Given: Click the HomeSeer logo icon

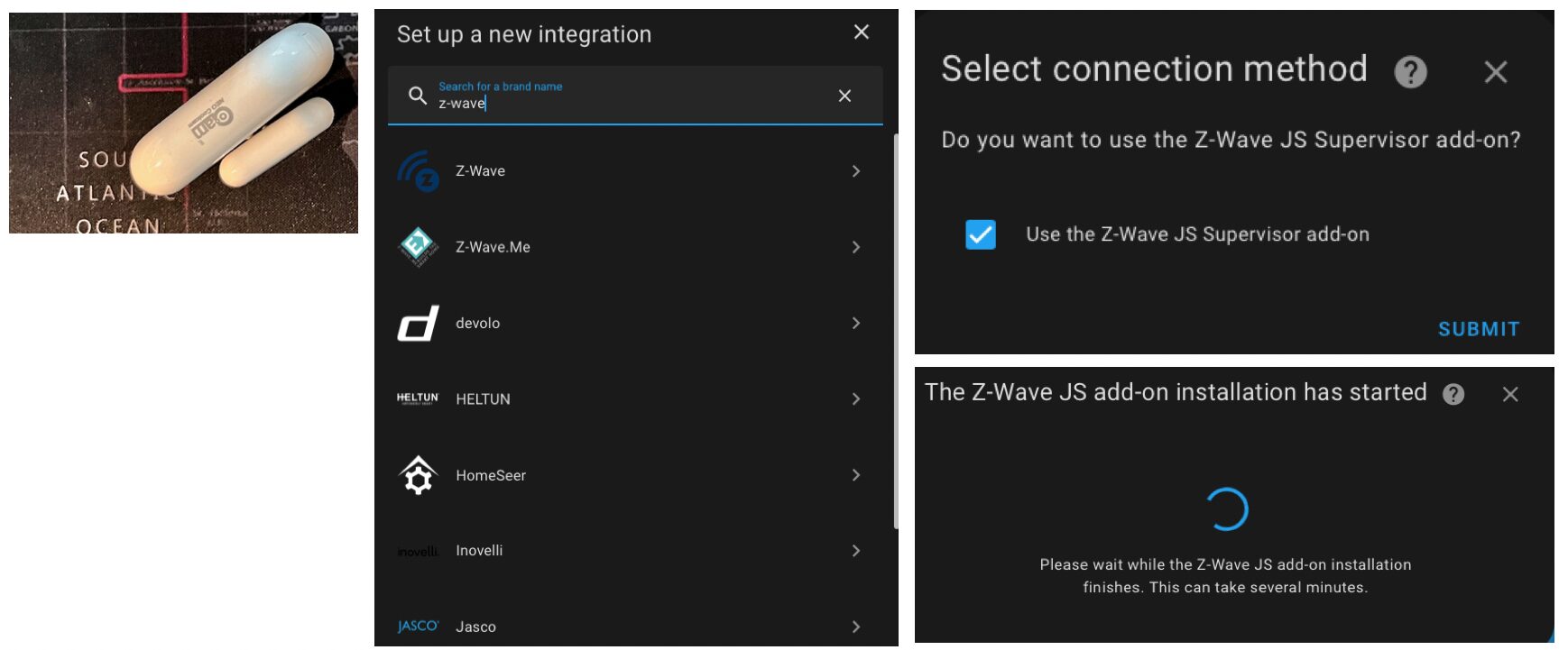Looking at the screenshot, I should pos(418,475).
